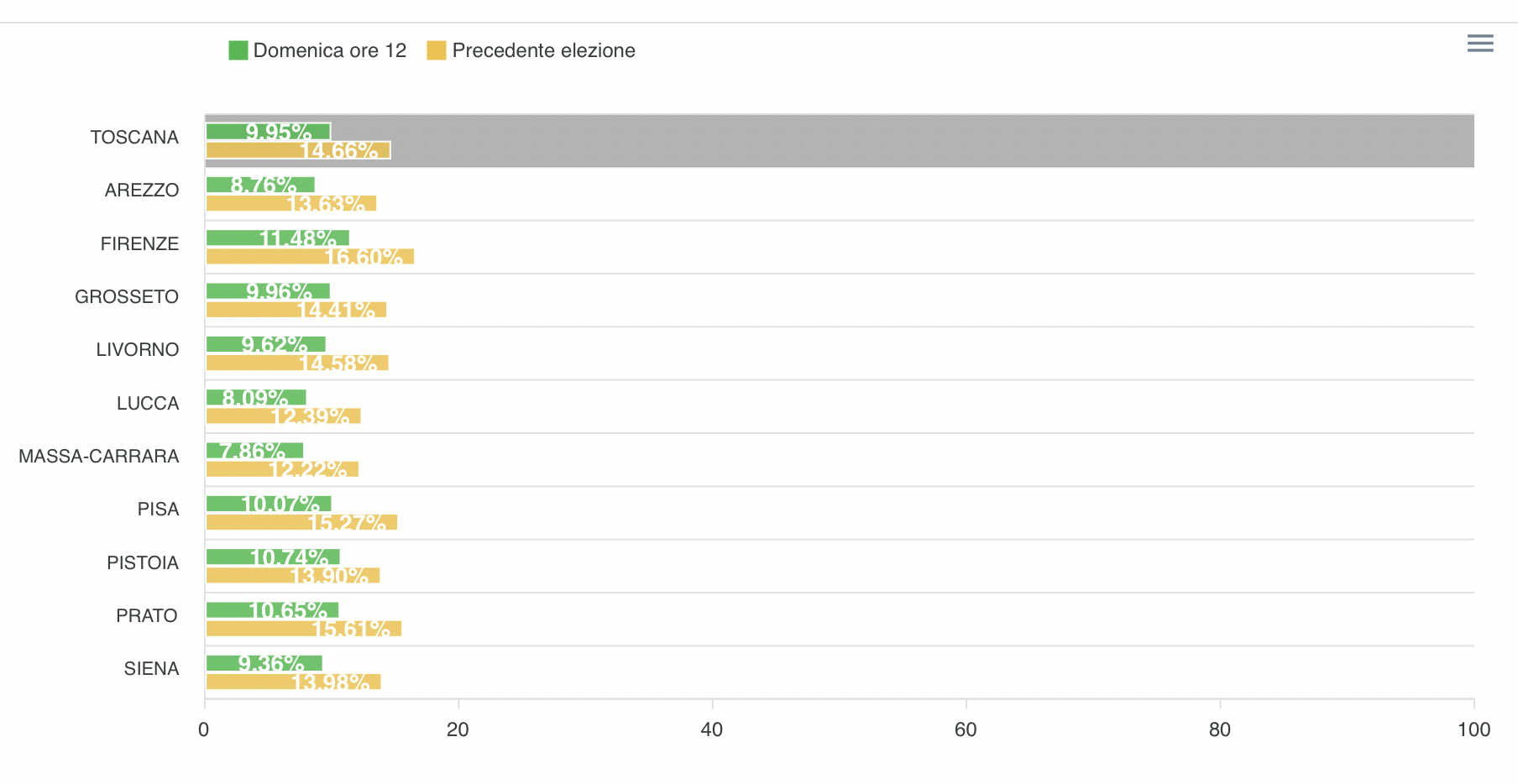Click the SIENA category label
Image resolution: width=1518 pixels, height=784 pixels.
click(152, 669)
